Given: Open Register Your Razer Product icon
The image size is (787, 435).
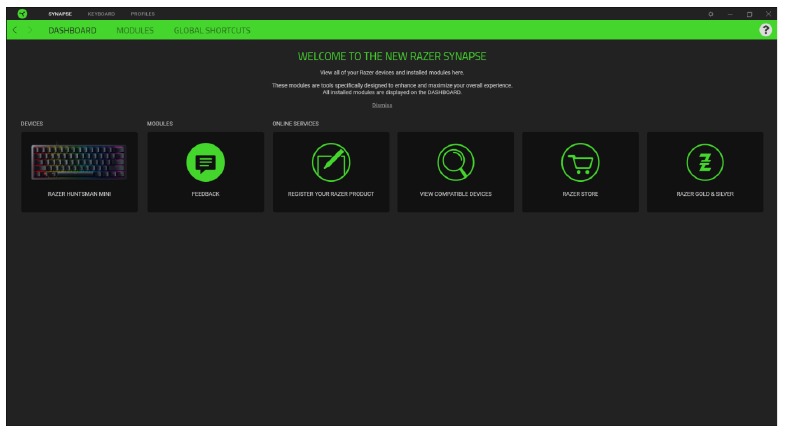Looking at the screenshot, I should click(x=331, y=163).
